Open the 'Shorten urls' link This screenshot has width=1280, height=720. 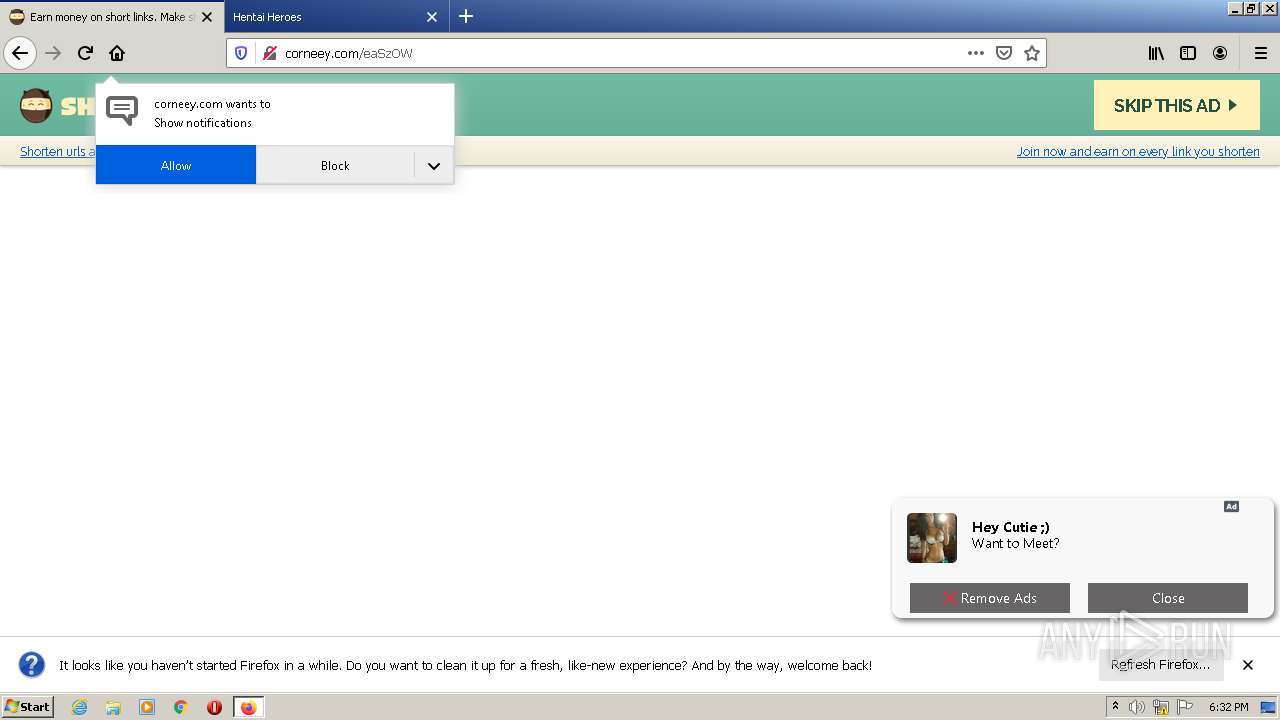(x=58, y=151)
